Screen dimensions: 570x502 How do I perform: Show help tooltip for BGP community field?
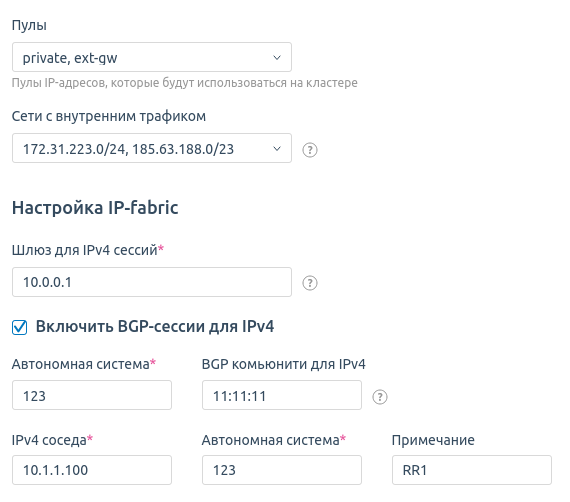[x=380, y=397]
